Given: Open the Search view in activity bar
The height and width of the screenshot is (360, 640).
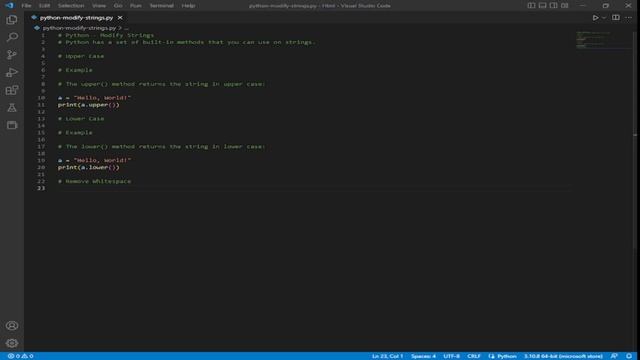Looking at the screenshot, I should point(12,37).
